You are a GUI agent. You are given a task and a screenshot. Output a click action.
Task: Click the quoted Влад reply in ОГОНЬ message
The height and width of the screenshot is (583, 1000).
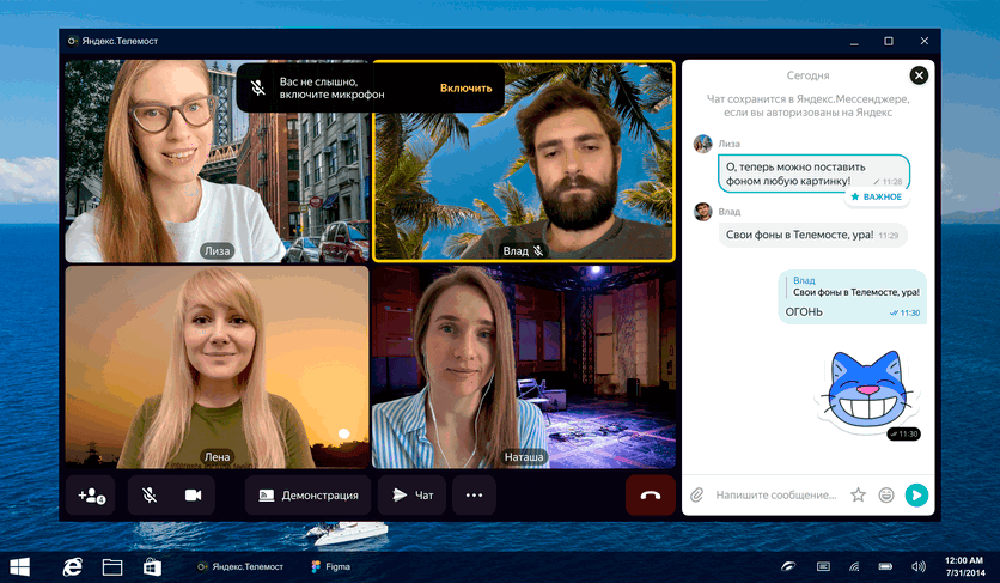point(855,286)
